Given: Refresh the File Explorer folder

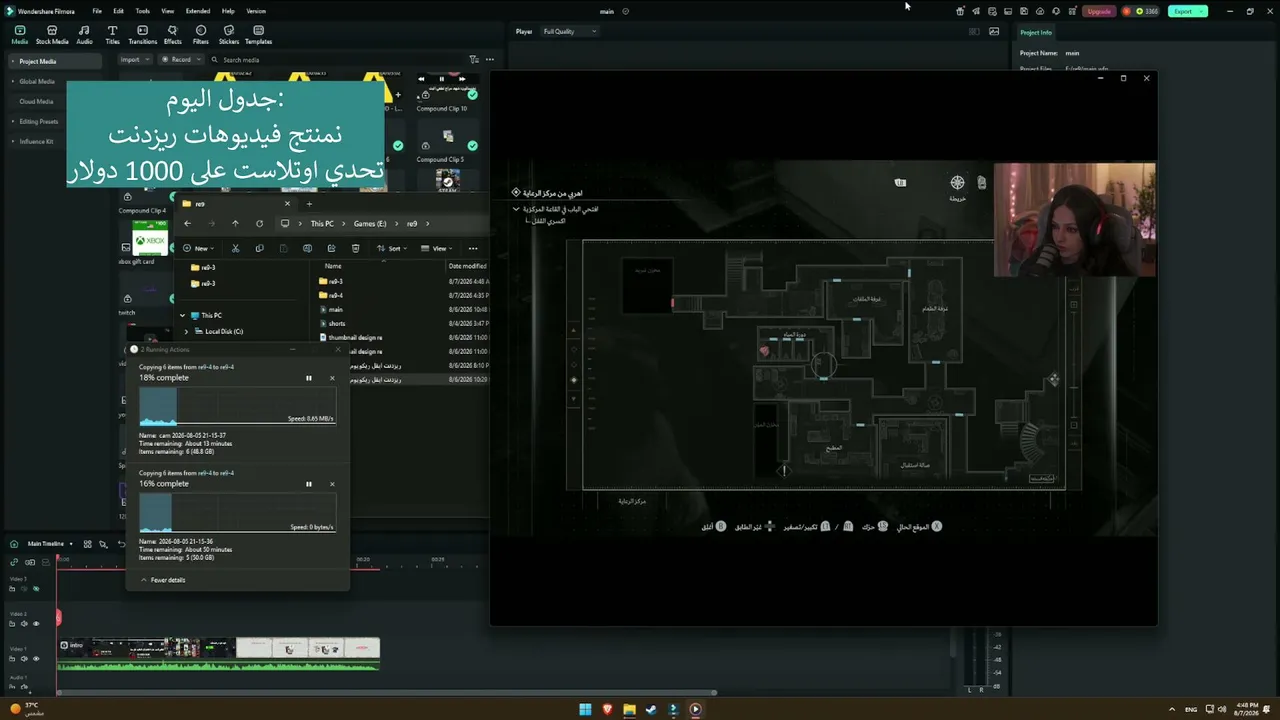Looking at the screenshot, I should click(x=259, y=224).
